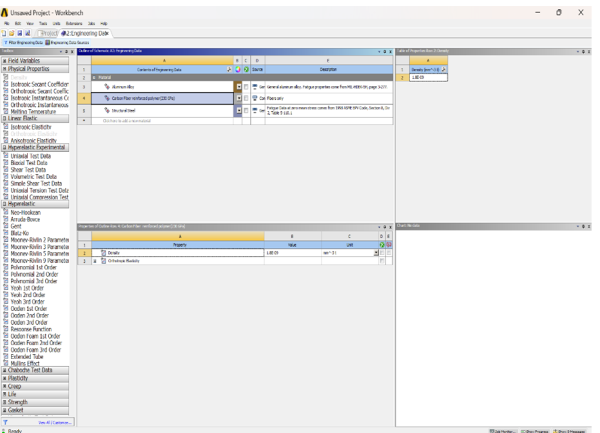This screenshot has height=433, width=600.
Task: Edit Density value in properties table
Action: point(293,253)
